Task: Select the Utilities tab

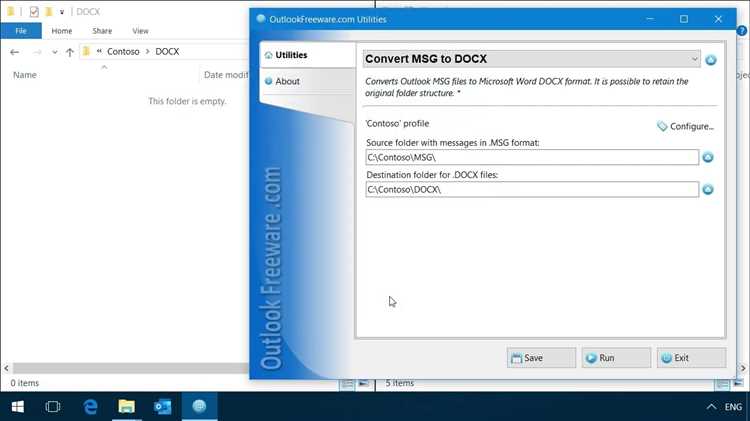Action: tap(307, 55)
